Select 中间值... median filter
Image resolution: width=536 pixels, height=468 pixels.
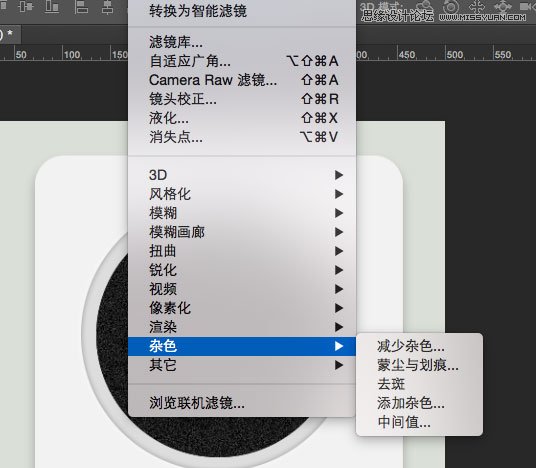pos(419,422)
